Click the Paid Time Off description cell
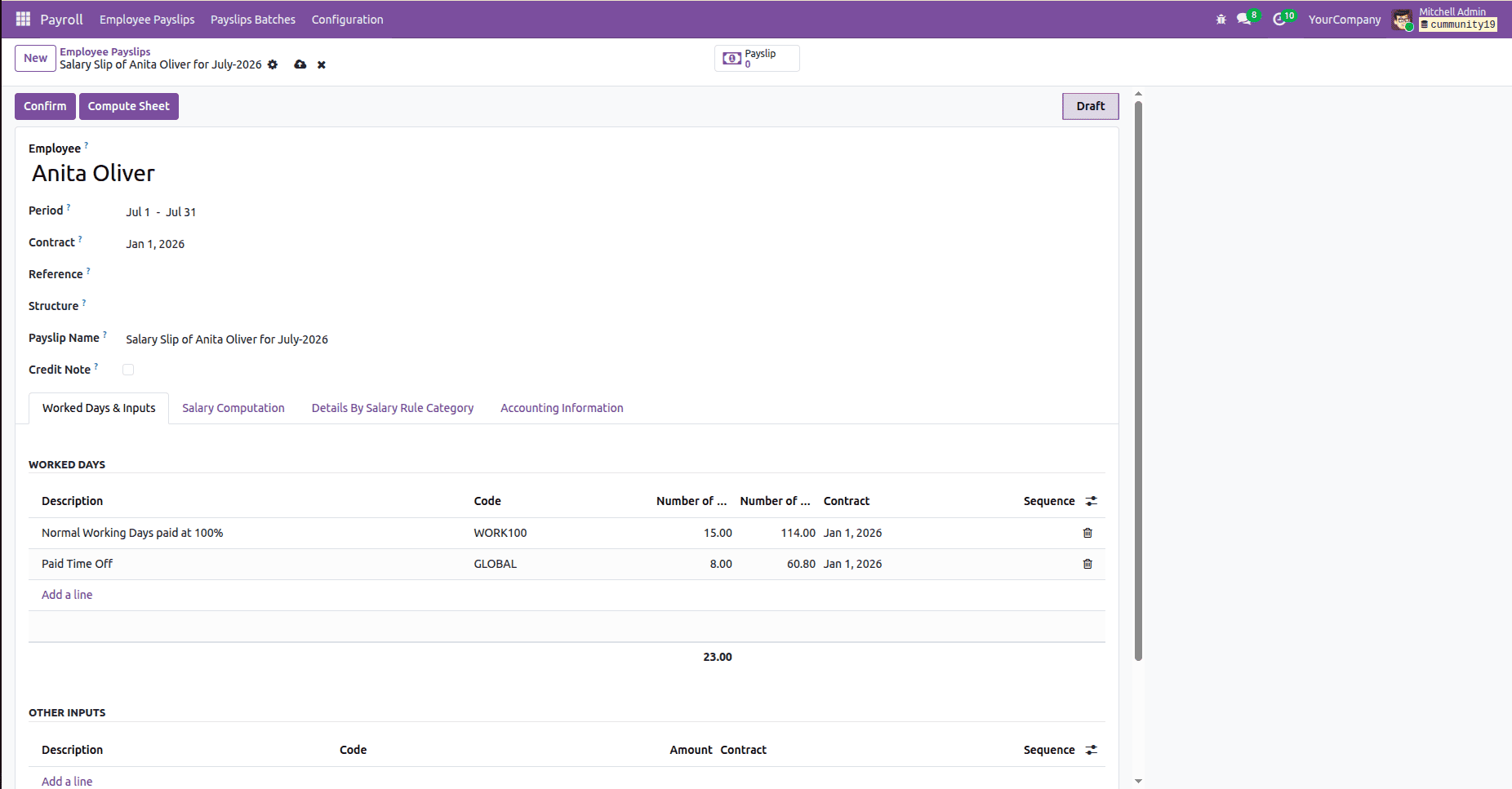Viewport: 1512px width, 789px height. click(x=77, y=564)
